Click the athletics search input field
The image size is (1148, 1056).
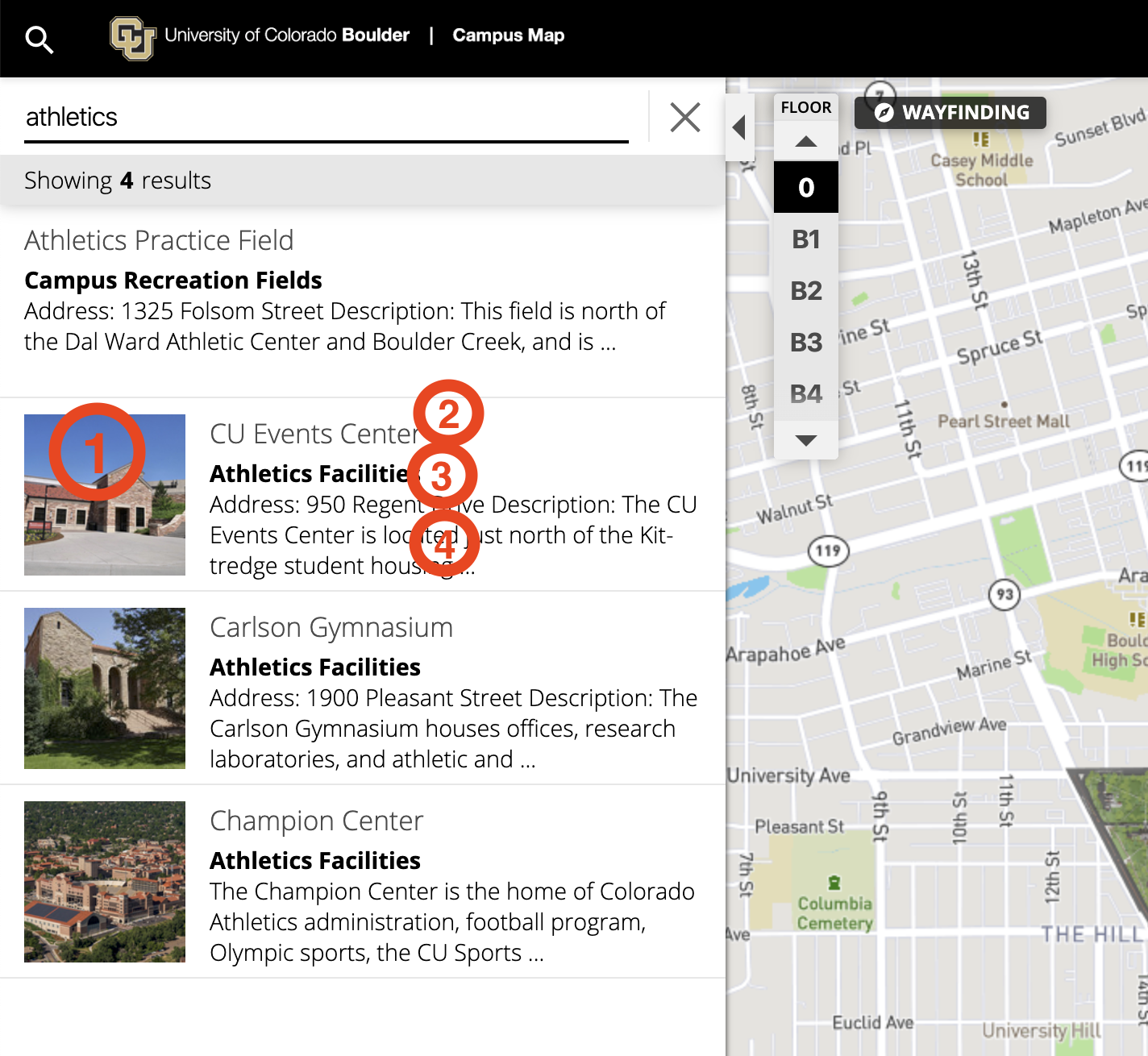327,118
